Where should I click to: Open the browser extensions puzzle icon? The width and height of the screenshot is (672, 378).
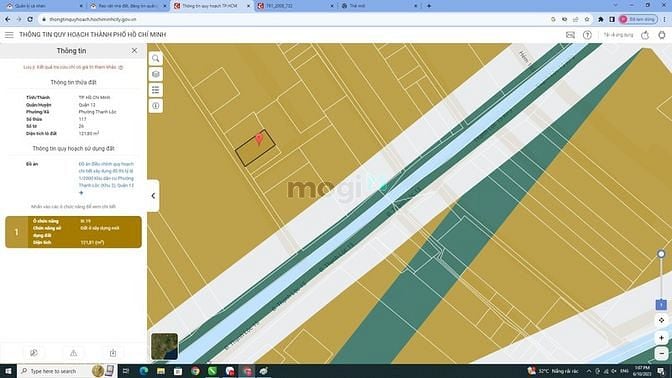click(601, 19)
